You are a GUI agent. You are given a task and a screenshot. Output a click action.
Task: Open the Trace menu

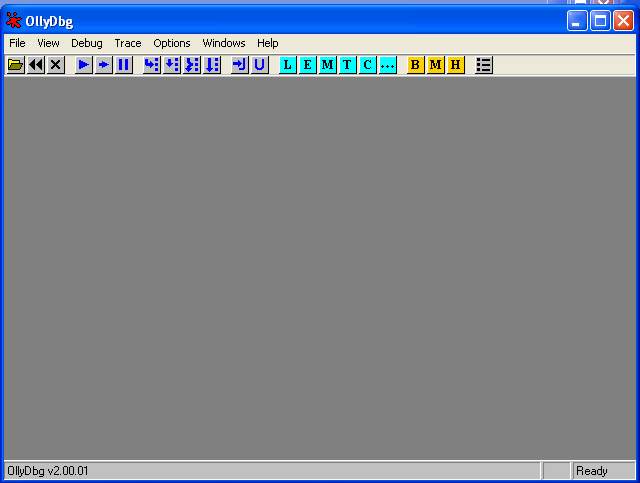[128, 43]
